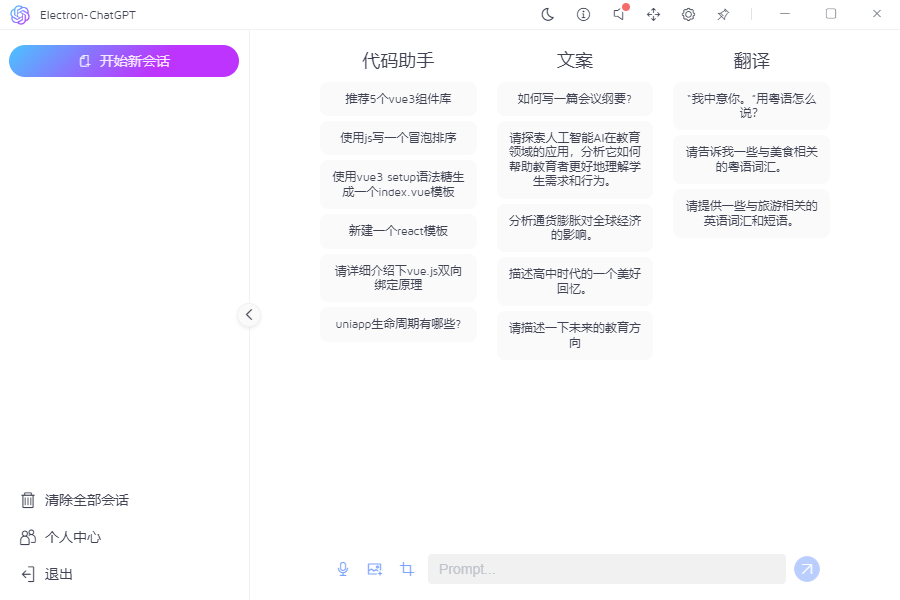Pick the vue.js双向绑定原理 prompt
Viewport: 900px width, 600px height.
(x=398, y=278)
